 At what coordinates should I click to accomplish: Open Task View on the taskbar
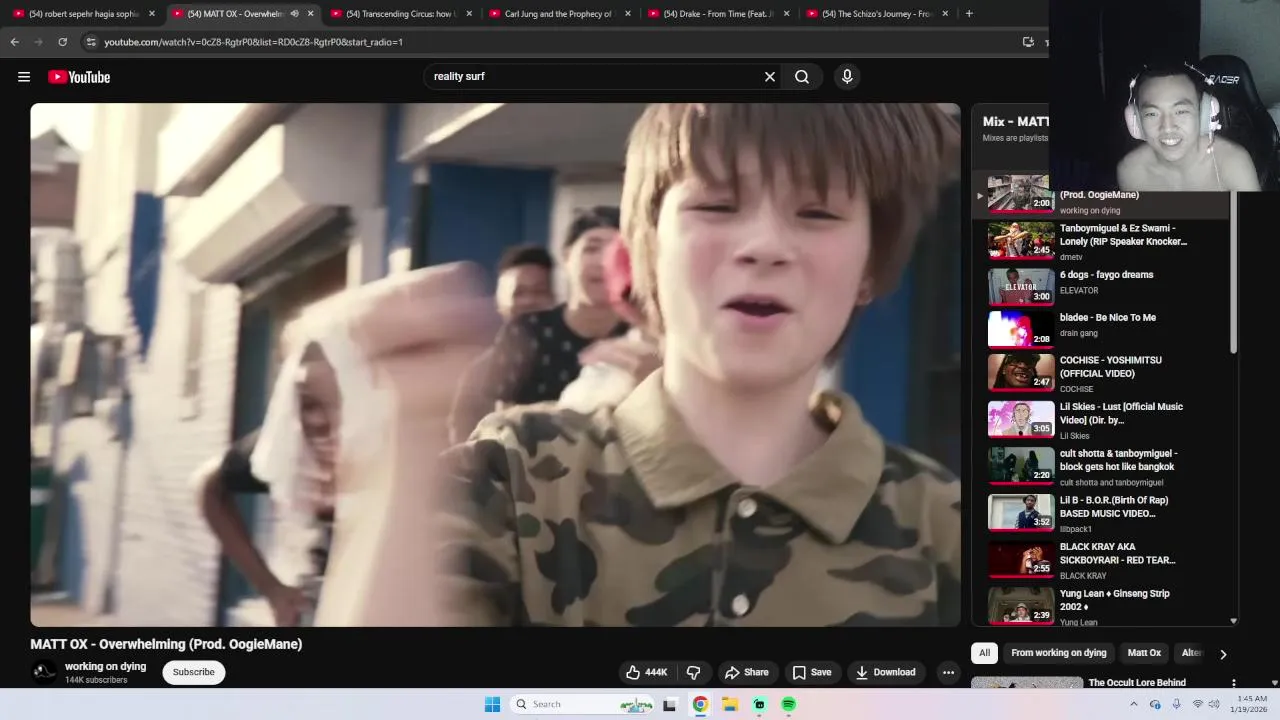click(670, 704)
